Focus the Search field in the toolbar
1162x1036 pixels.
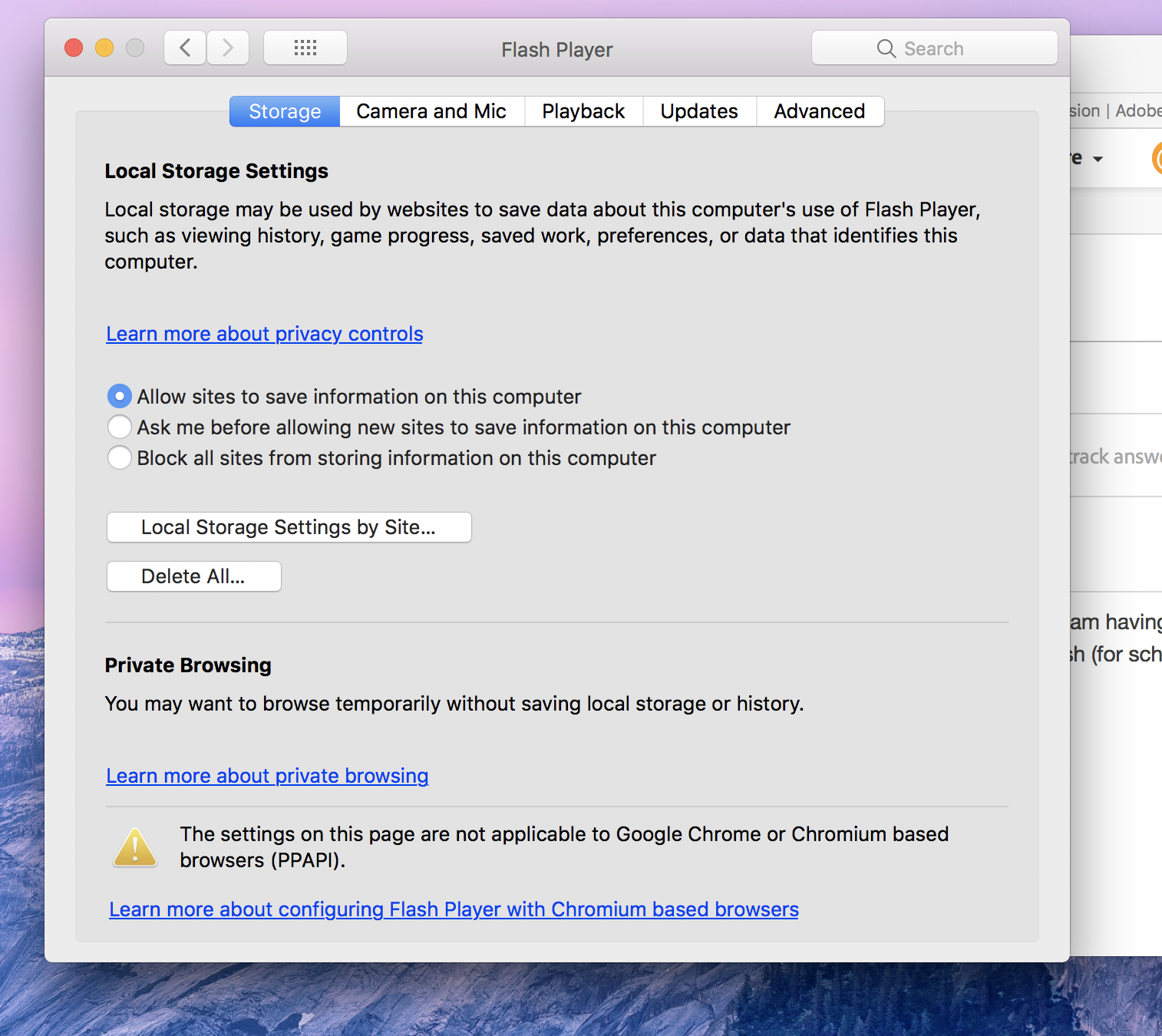click(x=934, y=48)
